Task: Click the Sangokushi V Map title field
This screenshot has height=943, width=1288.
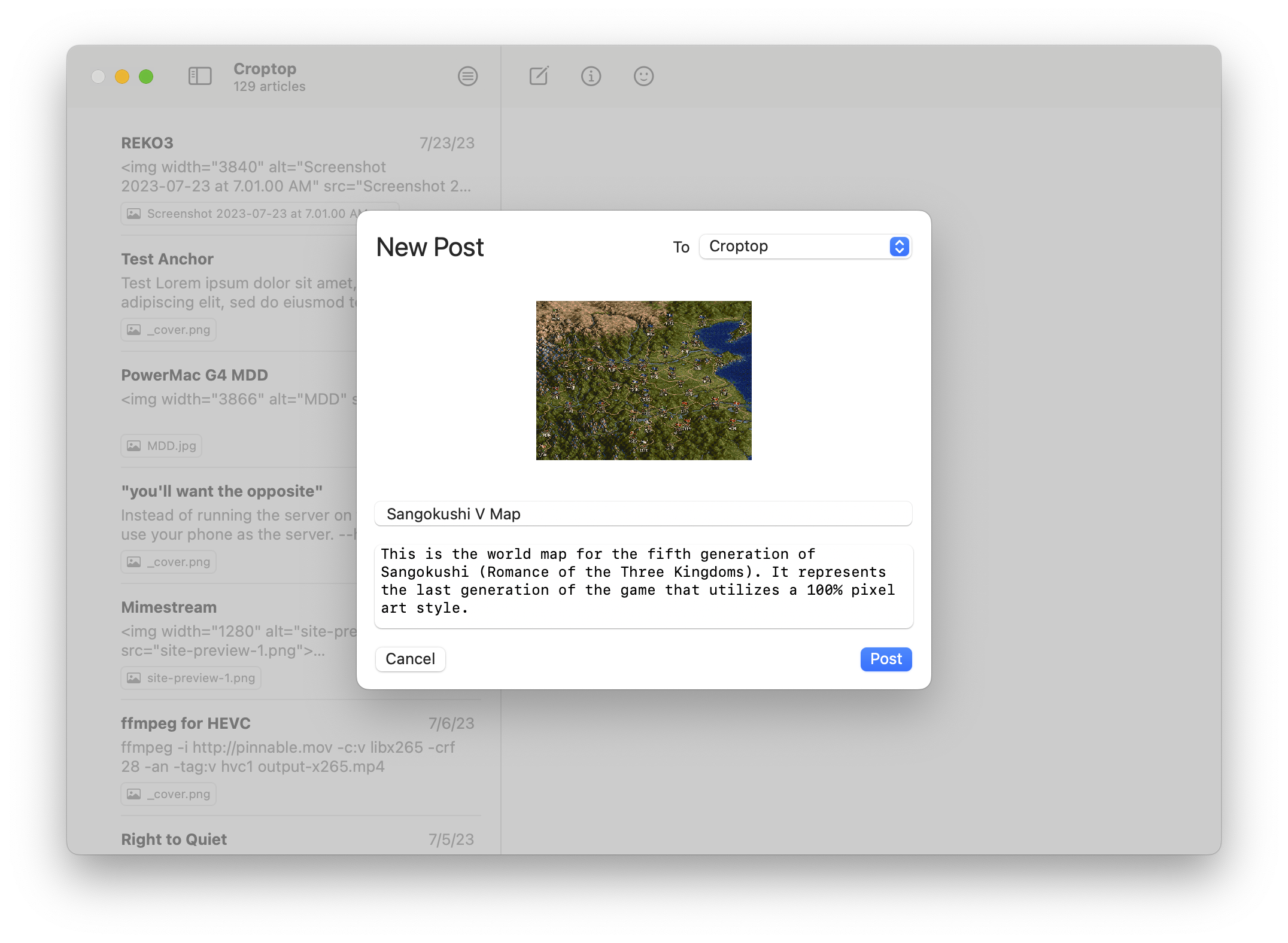Action: pos(643,514)
